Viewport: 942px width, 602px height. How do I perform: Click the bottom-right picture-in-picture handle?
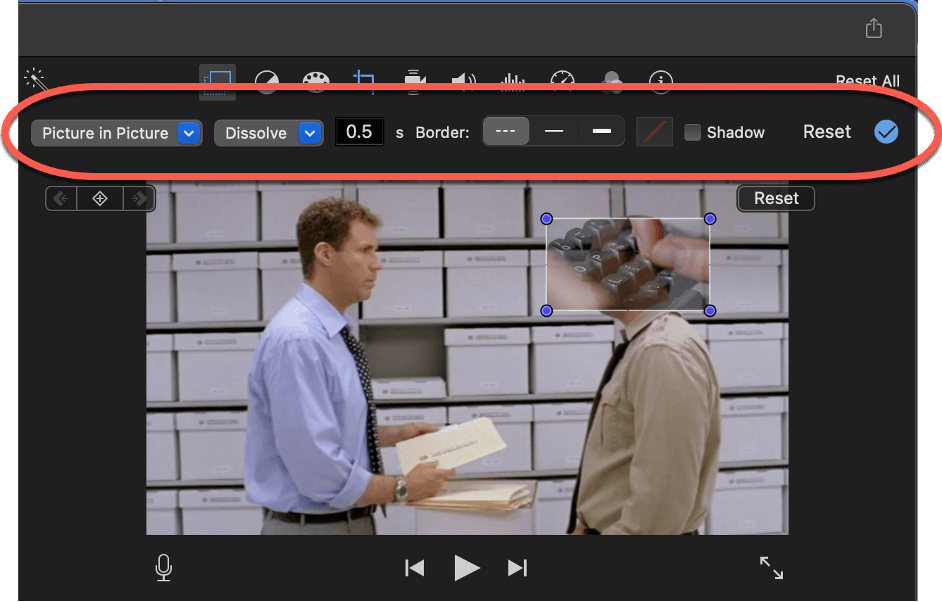tap(710, 311)
